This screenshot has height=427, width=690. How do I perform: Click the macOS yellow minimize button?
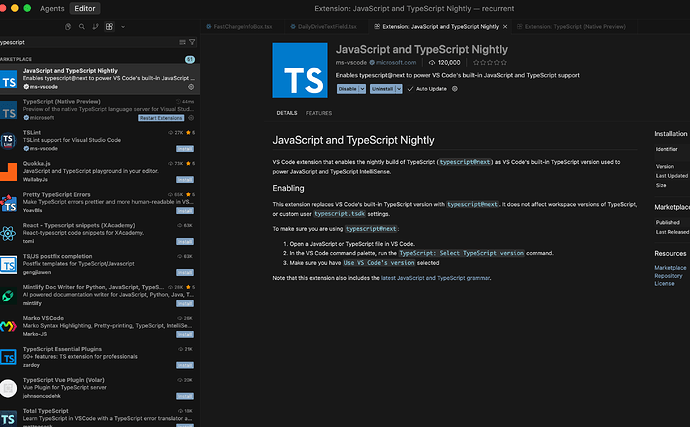(x=15, y=8)
